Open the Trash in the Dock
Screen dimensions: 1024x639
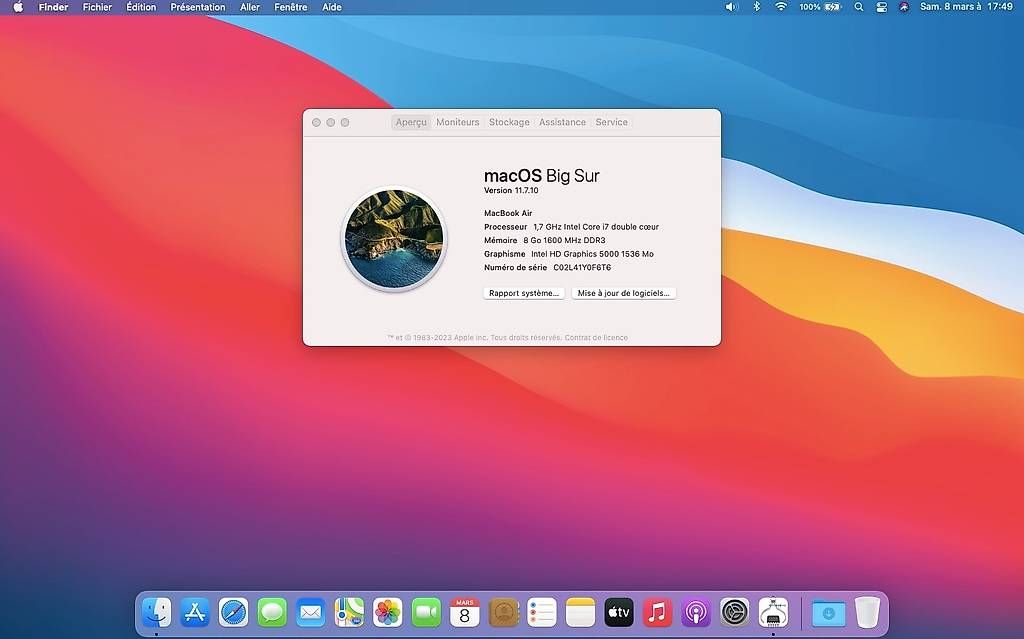click(867, 613)
